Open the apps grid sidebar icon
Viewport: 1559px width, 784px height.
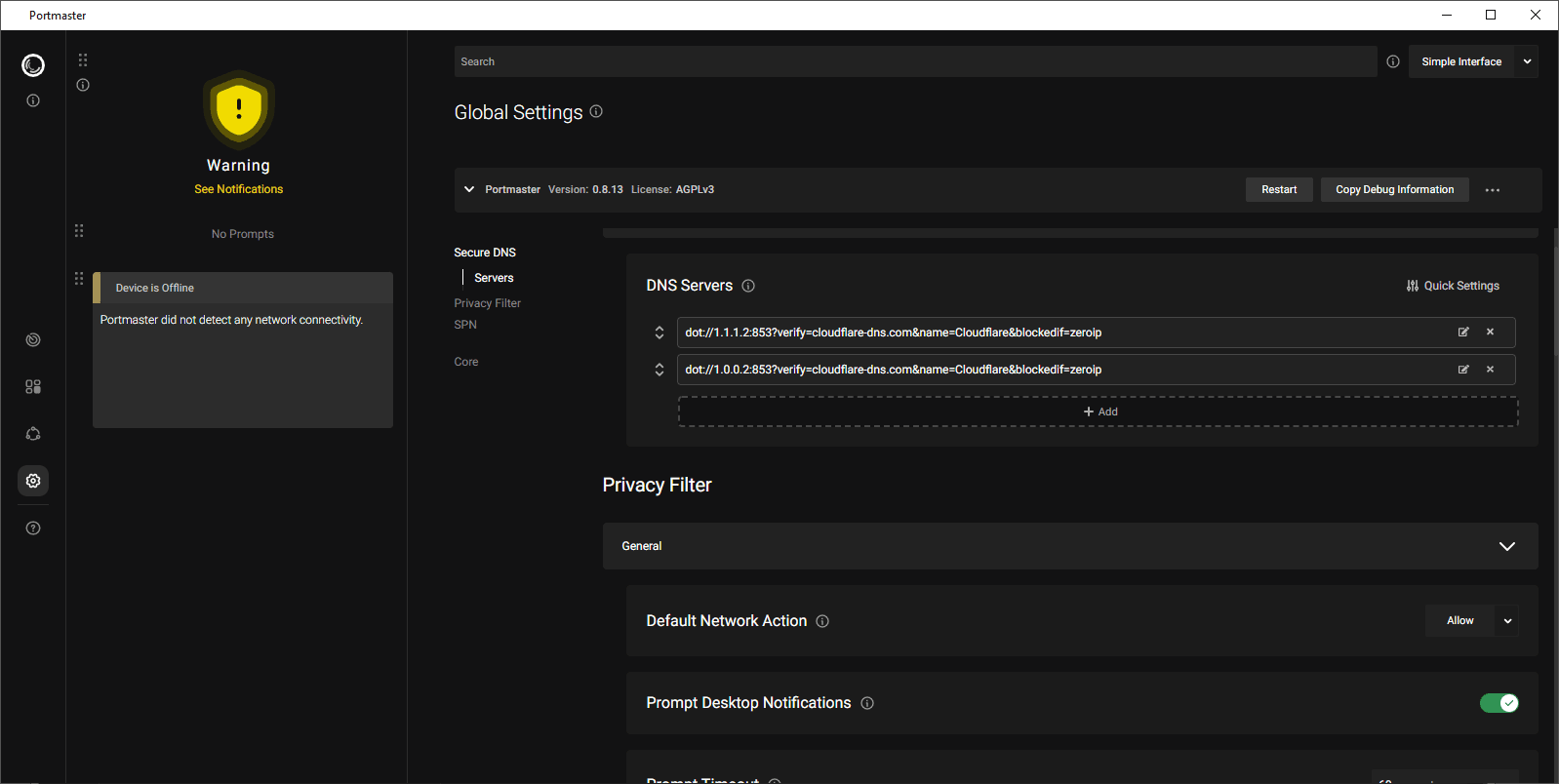click(33, 387)
